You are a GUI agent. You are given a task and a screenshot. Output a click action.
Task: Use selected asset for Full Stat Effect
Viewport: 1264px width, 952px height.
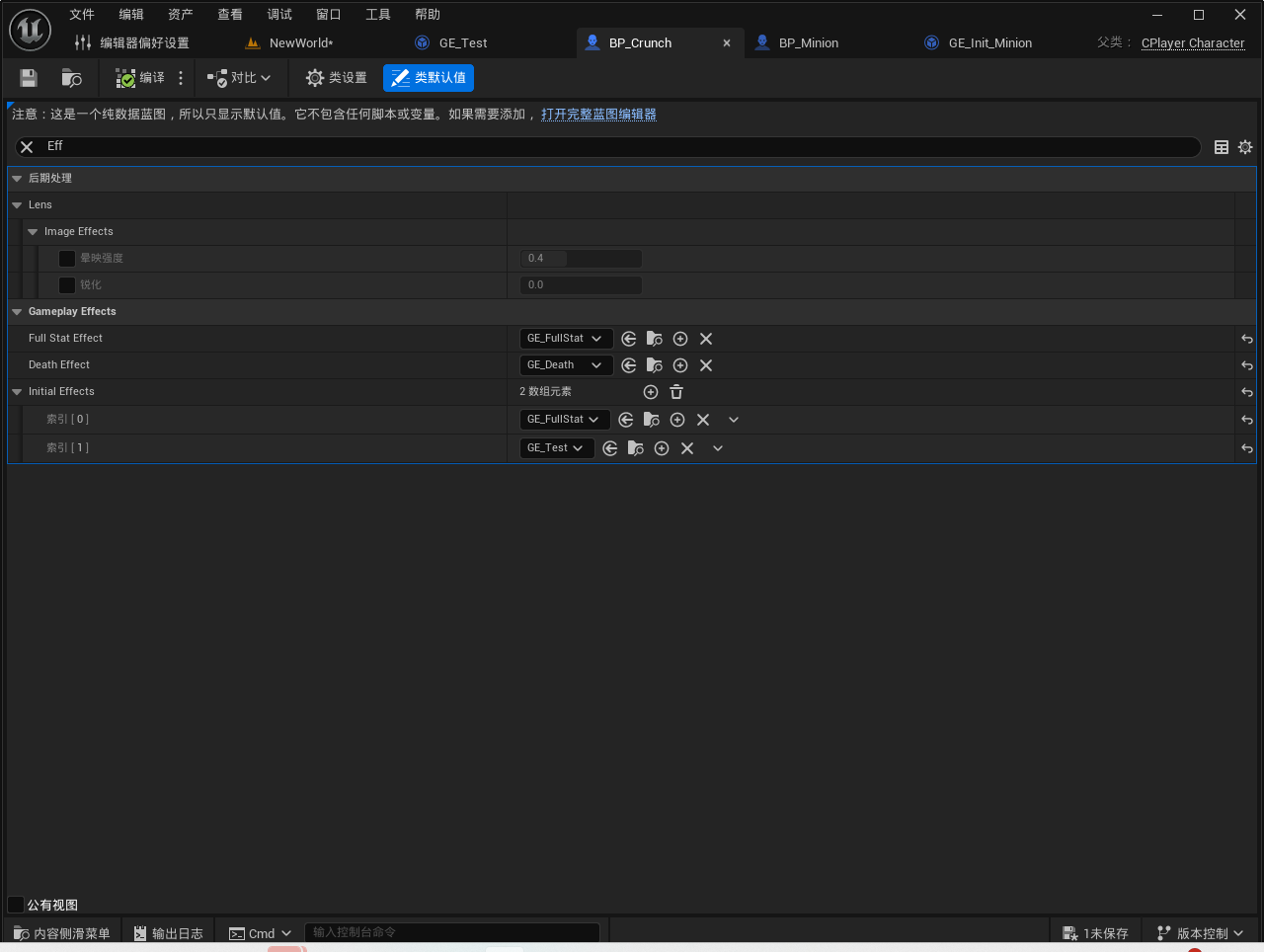pos(629,339)
